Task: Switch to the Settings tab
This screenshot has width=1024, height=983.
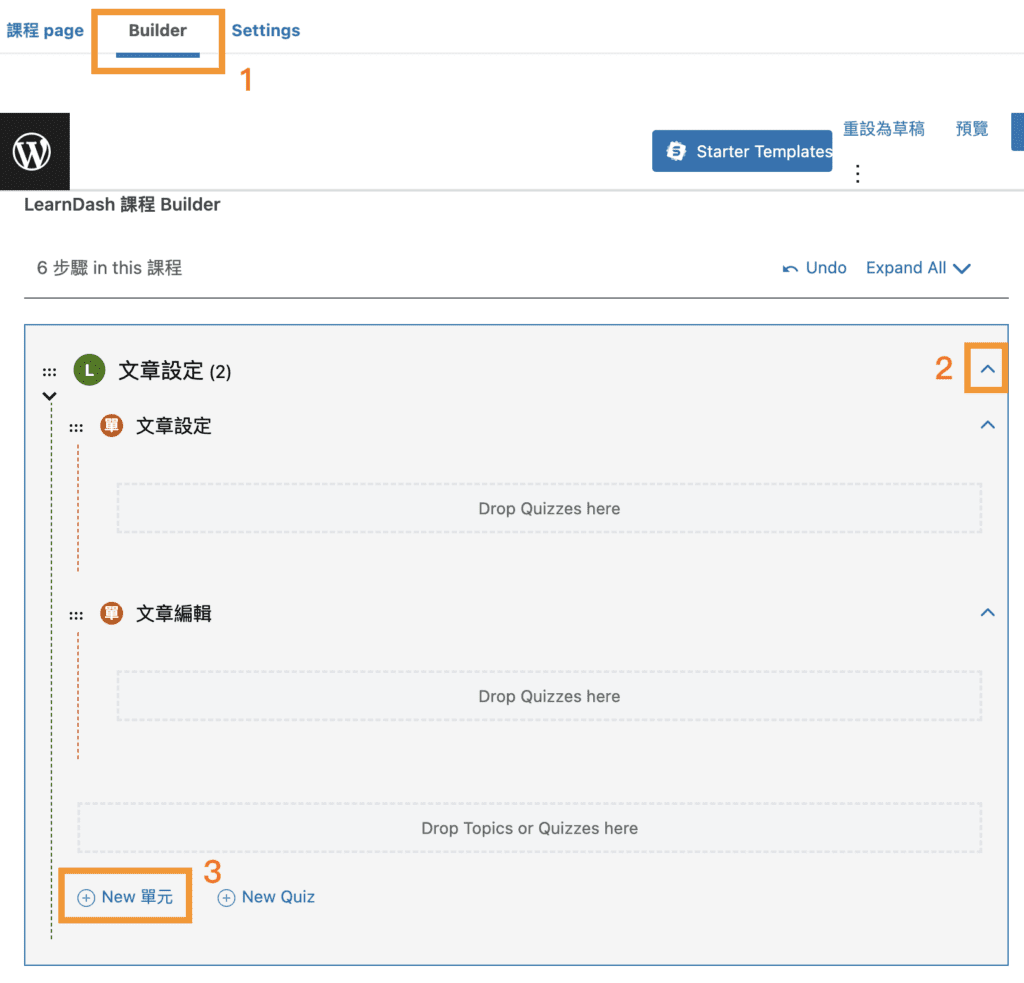Action: tap(265, 30)
